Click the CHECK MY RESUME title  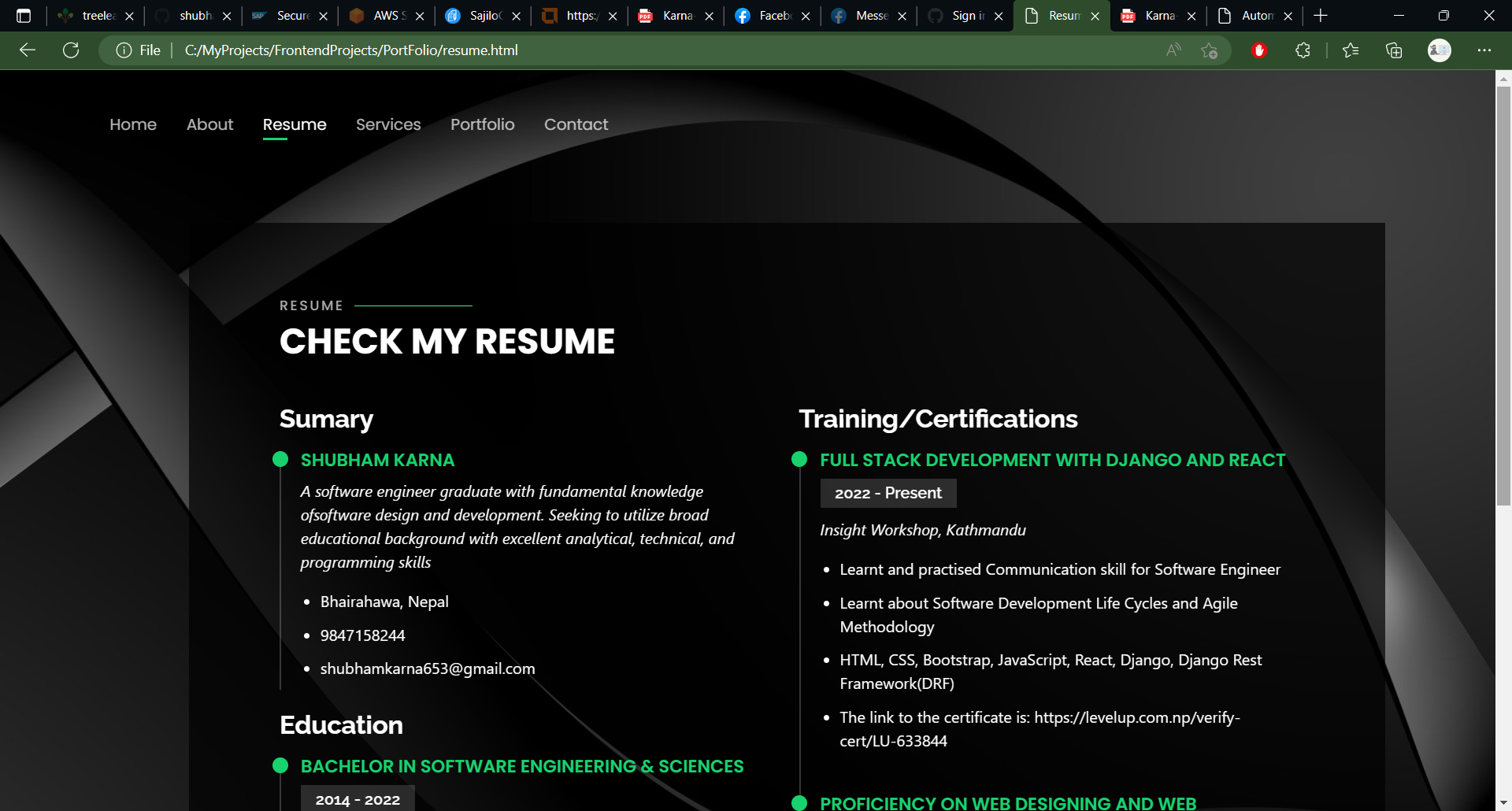click(x=447, y=342)
